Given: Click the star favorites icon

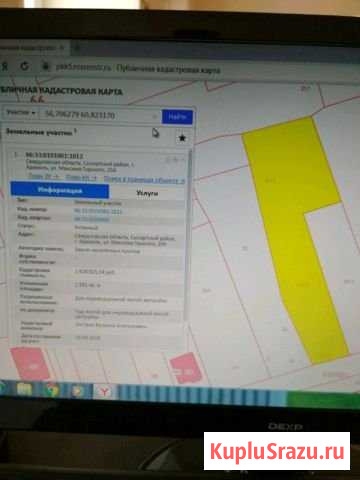Looking at the screenshot, I should tap(182, 138).
